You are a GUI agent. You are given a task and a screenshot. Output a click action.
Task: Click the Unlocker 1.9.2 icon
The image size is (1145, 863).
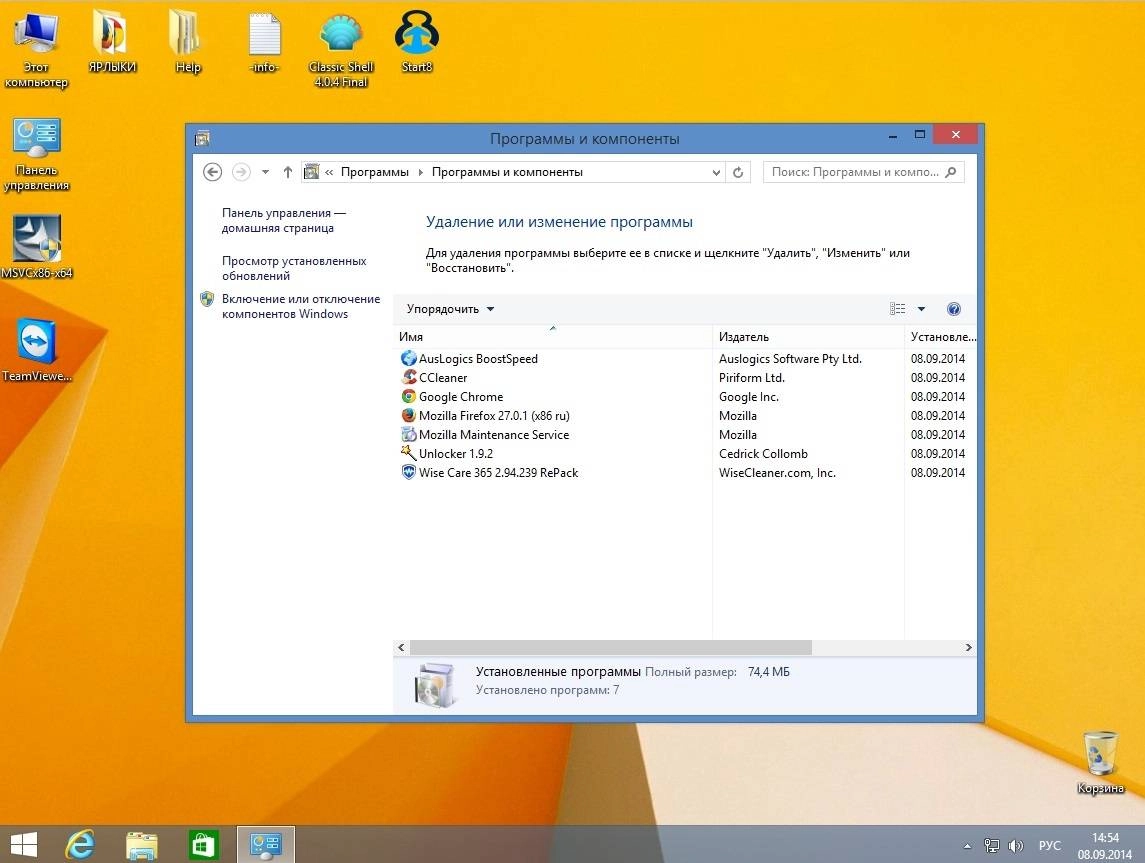click(x=408, y=453)
